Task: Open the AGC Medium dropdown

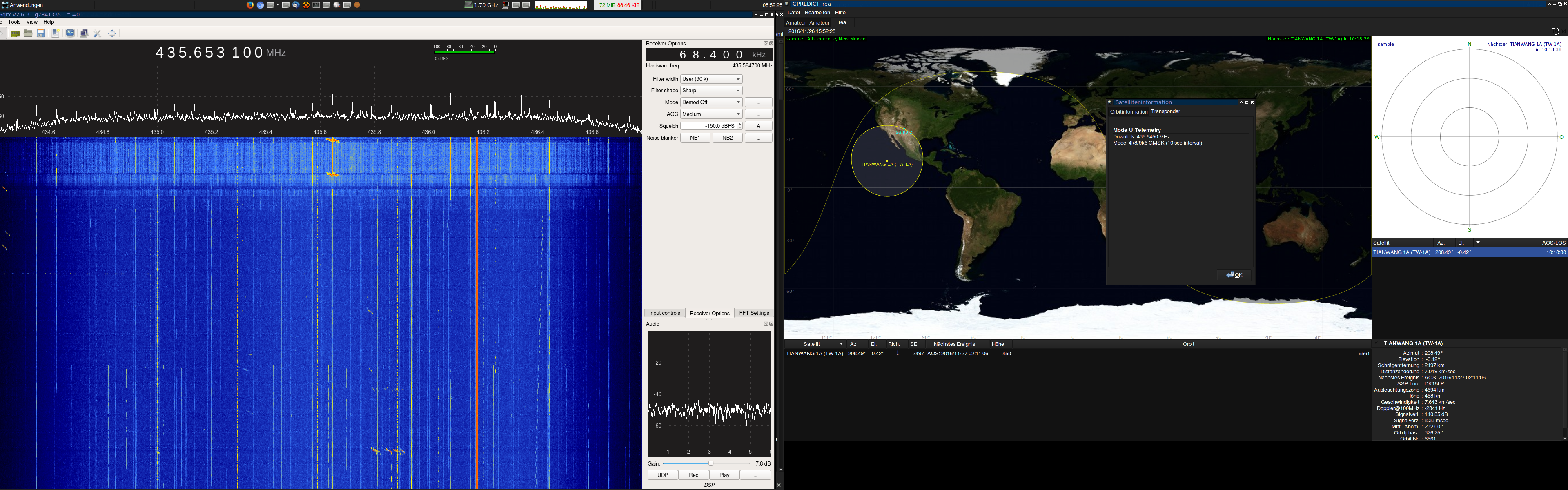Action: 711,114
